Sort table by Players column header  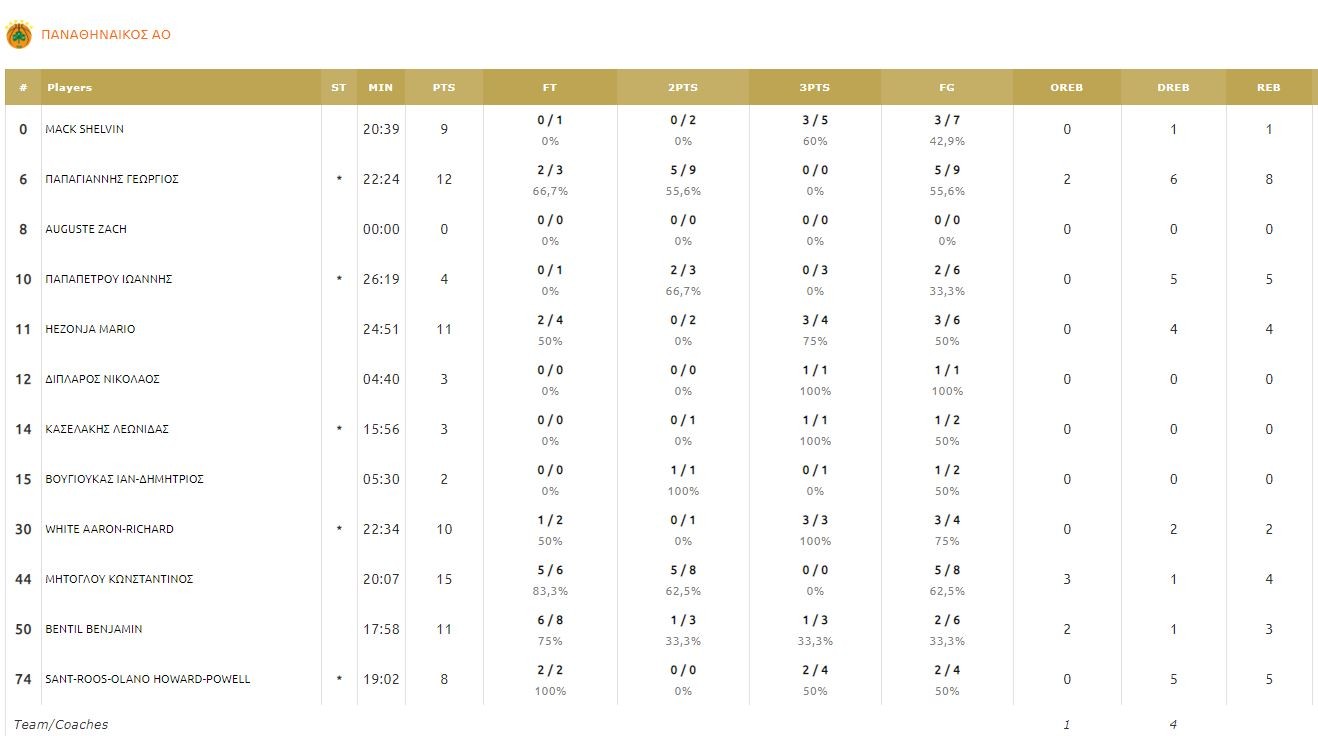click(69, 87)
